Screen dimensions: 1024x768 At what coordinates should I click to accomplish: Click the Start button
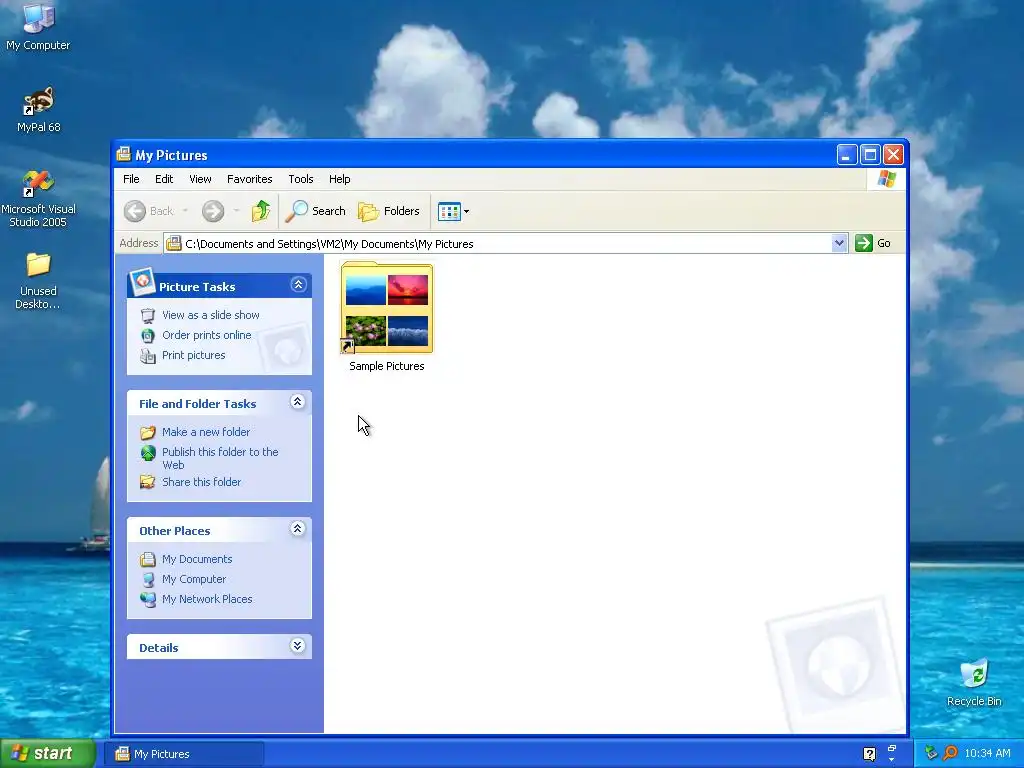pos(48,754)
